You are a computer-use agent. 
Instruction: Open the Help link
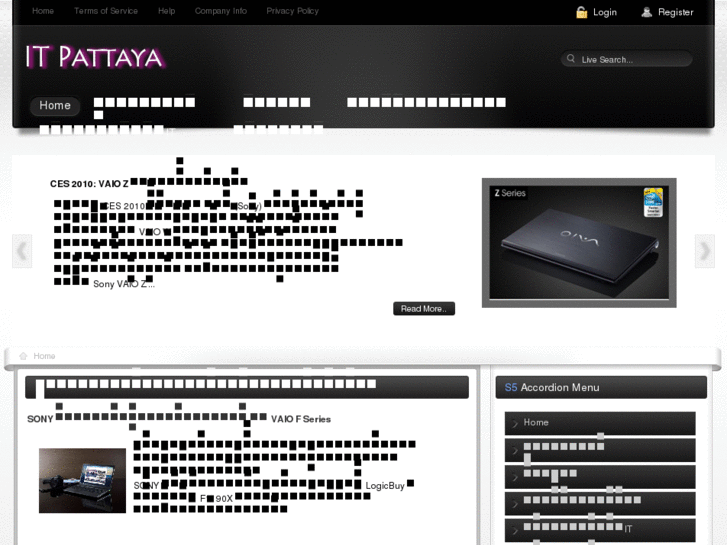pos(166,11)
